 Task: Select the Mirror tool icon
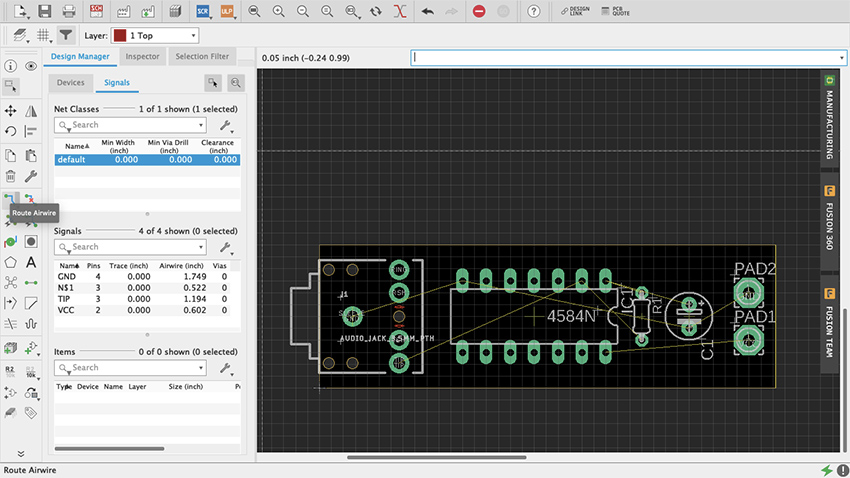click(31, 111)
